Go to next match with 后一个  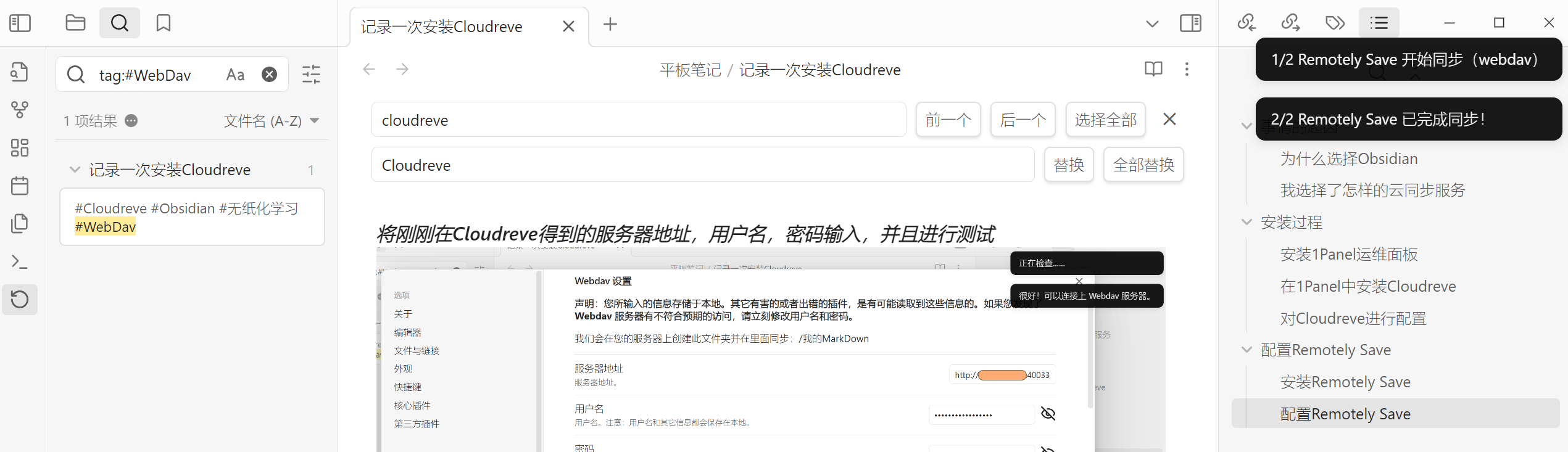(x=1023, y=120)
